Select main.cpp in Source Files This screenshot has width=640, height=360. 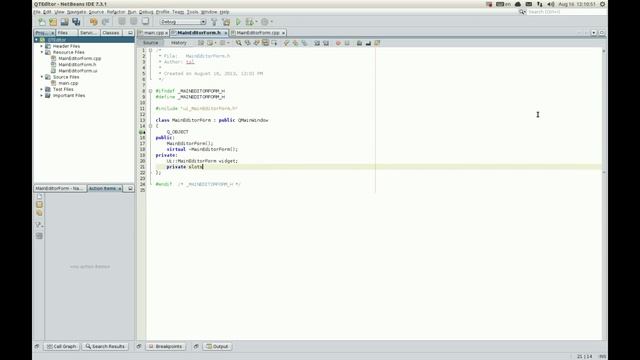pos(68,83)
